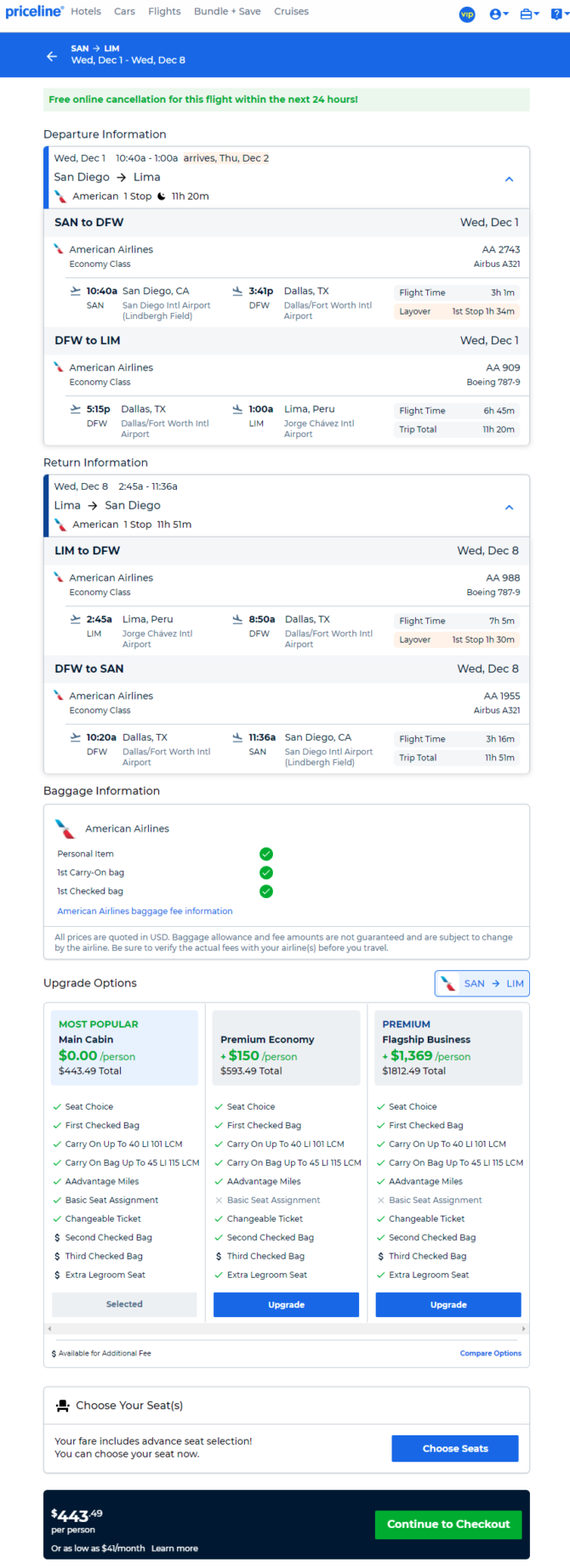Click the Choose Seats button

(x=455, y=1448)
